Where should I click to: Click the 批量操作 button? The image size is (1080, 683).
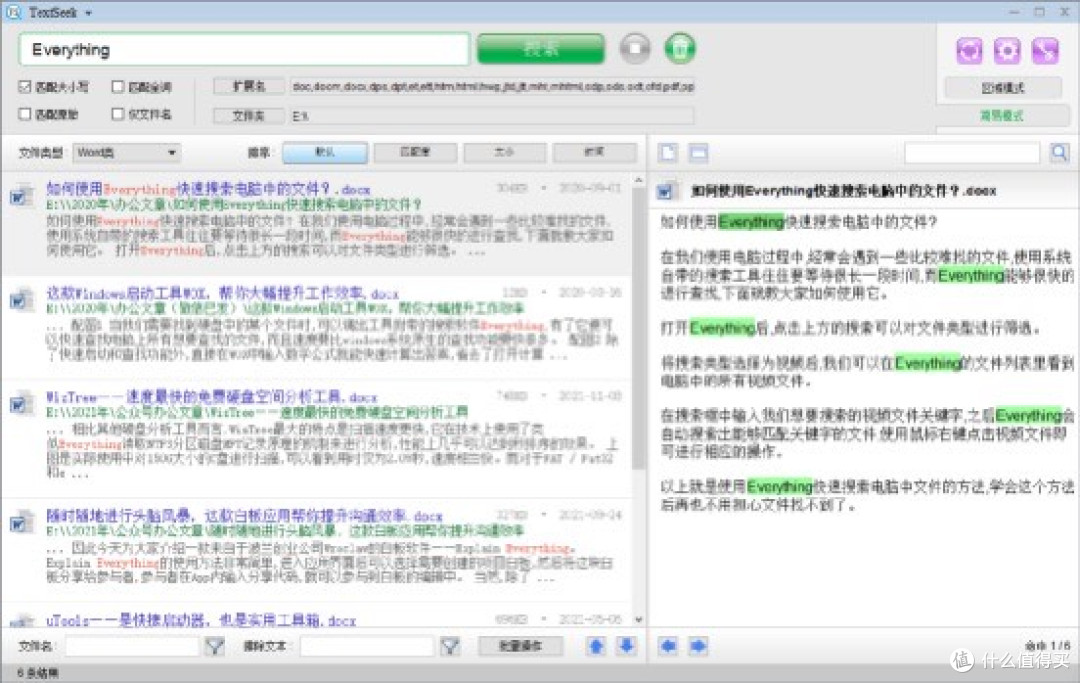pyautogui.click(x=520, y=647)
